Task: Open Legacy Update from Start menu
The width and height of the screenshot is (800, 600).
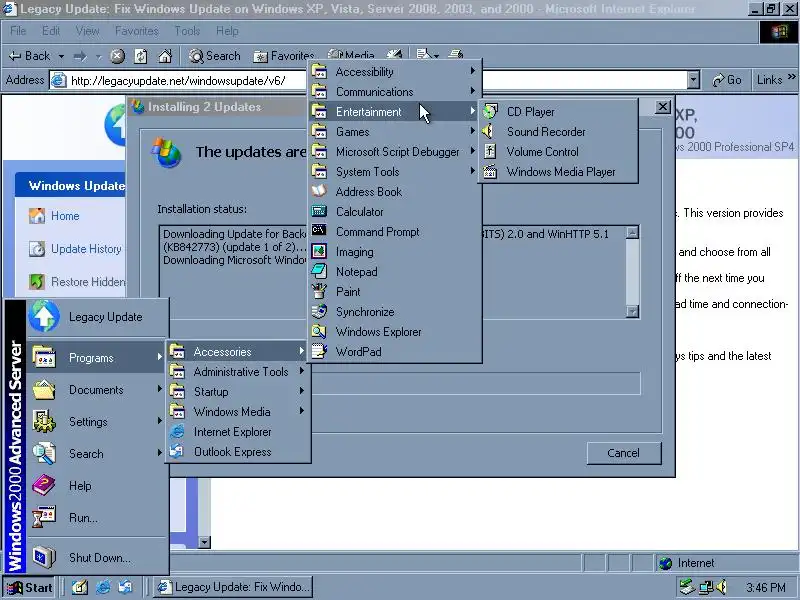Action: point(97,317)
